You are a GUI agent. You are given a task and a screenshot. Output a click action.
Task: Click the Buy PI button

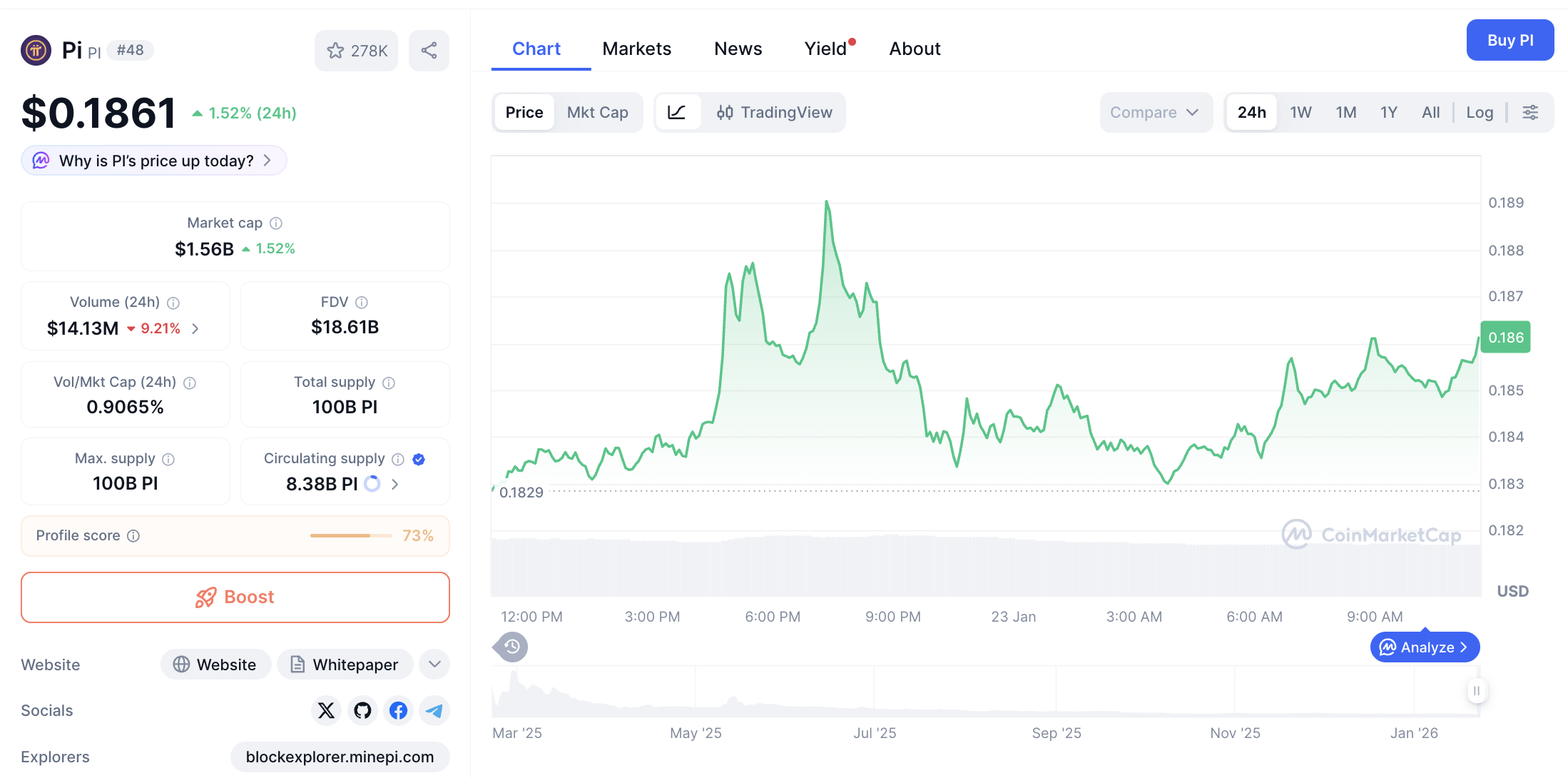pos(1510,40)
